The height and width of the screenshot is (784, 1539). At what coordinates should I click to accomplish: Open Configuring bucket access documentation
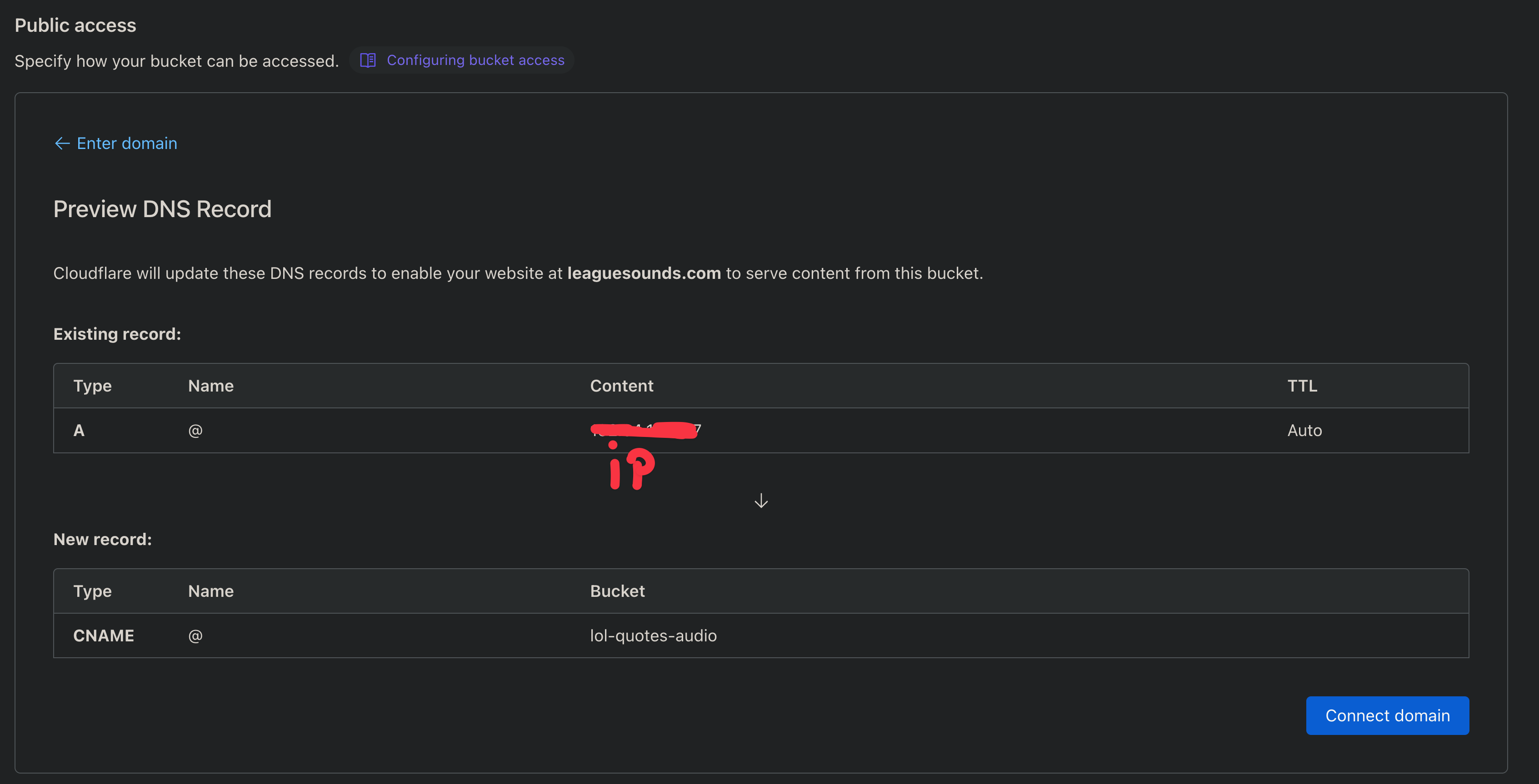click(x=475, y=60)
